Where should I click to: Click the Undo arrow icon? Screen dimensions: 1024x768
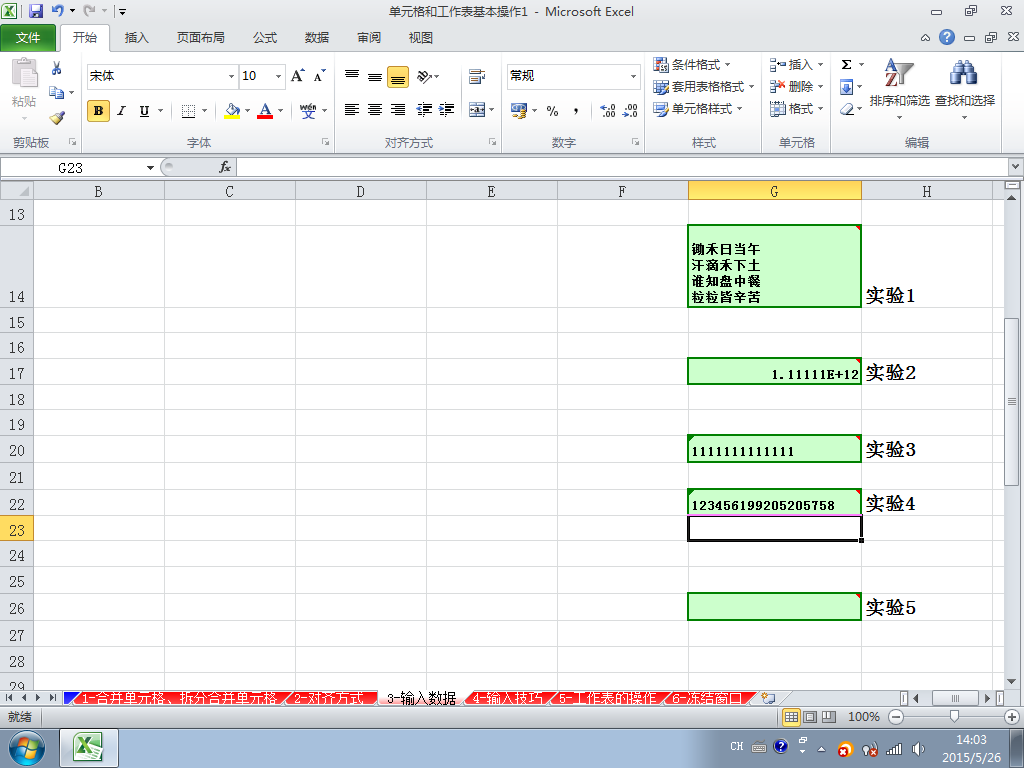(x=57, y=11)
